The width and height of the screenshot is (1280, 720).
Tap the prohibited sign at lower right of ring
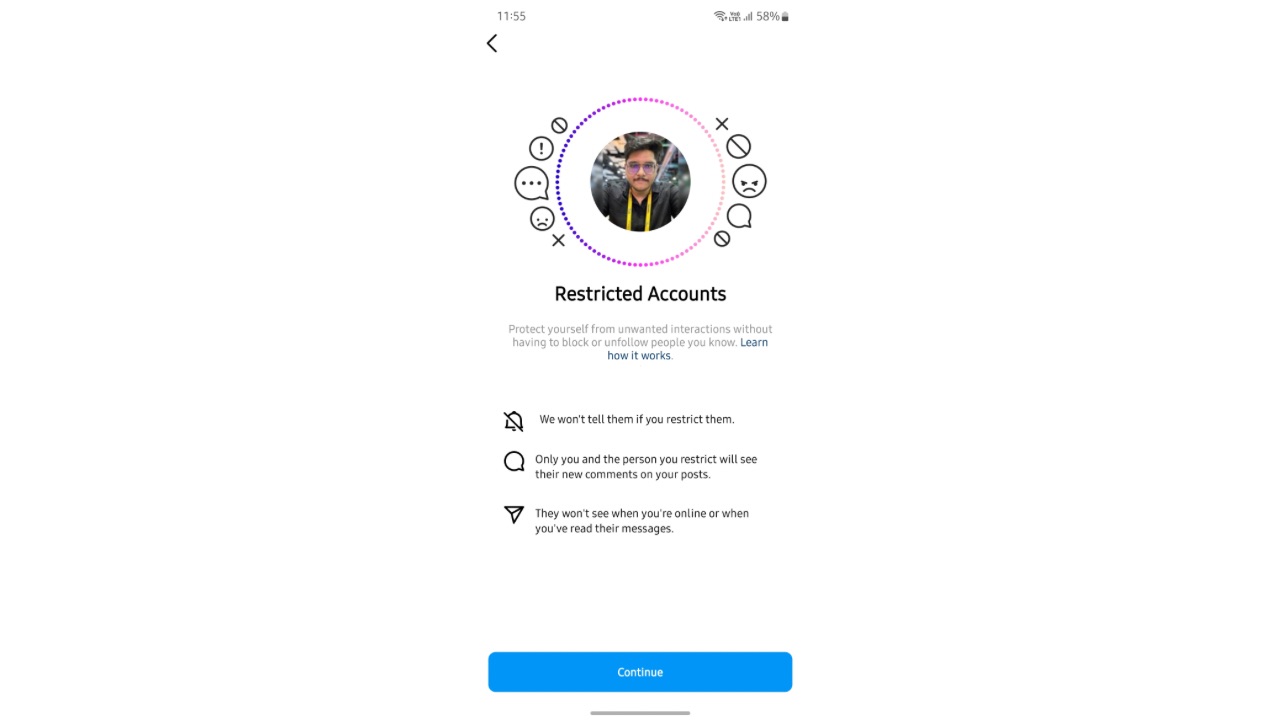[x=722, y=239]
